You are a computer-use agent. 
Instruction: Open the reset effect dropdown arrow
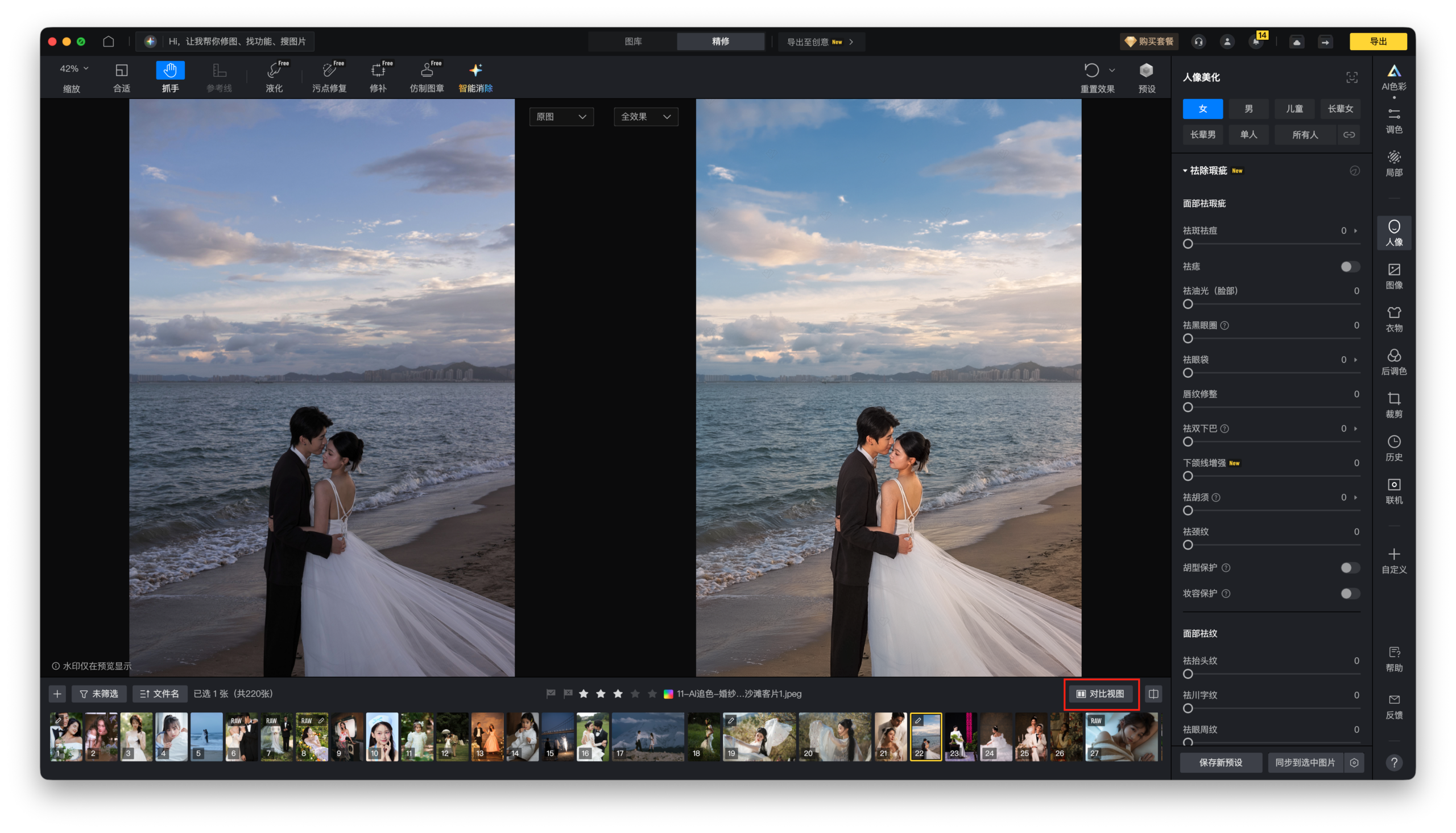(1111, 71)
